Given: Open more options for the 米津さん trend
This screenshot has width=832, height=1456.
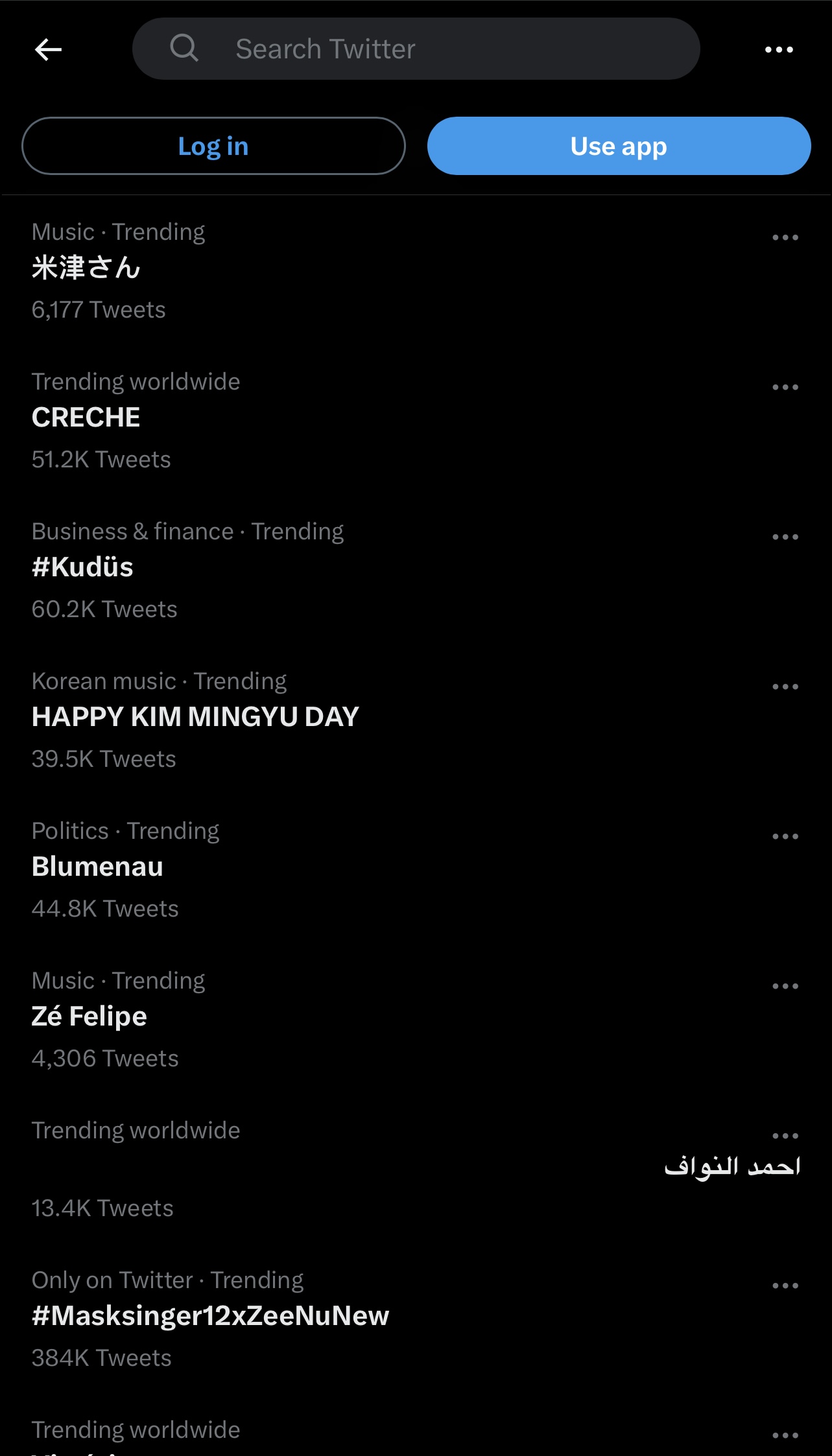Looking at the screenshot, I should tap(785, 238).
